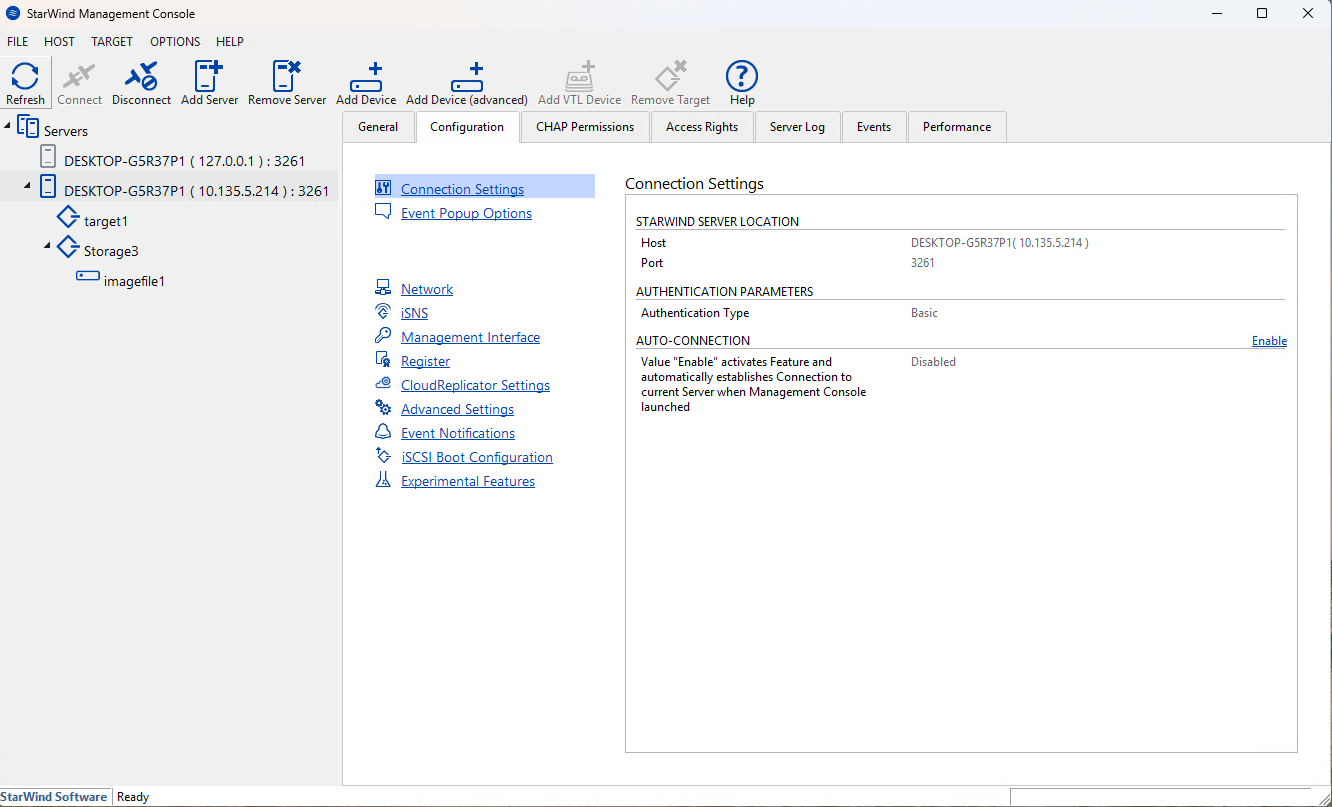Click the Storage3 diamond icon
This screenshot has height=807, width=1332.
pyautogui.click(x=68, y=247)
